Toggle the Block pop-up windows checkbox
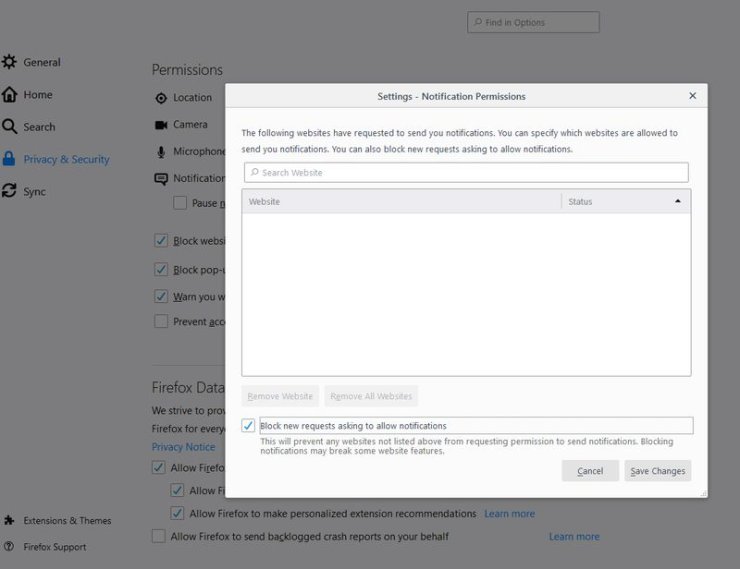 click(161, 269)
